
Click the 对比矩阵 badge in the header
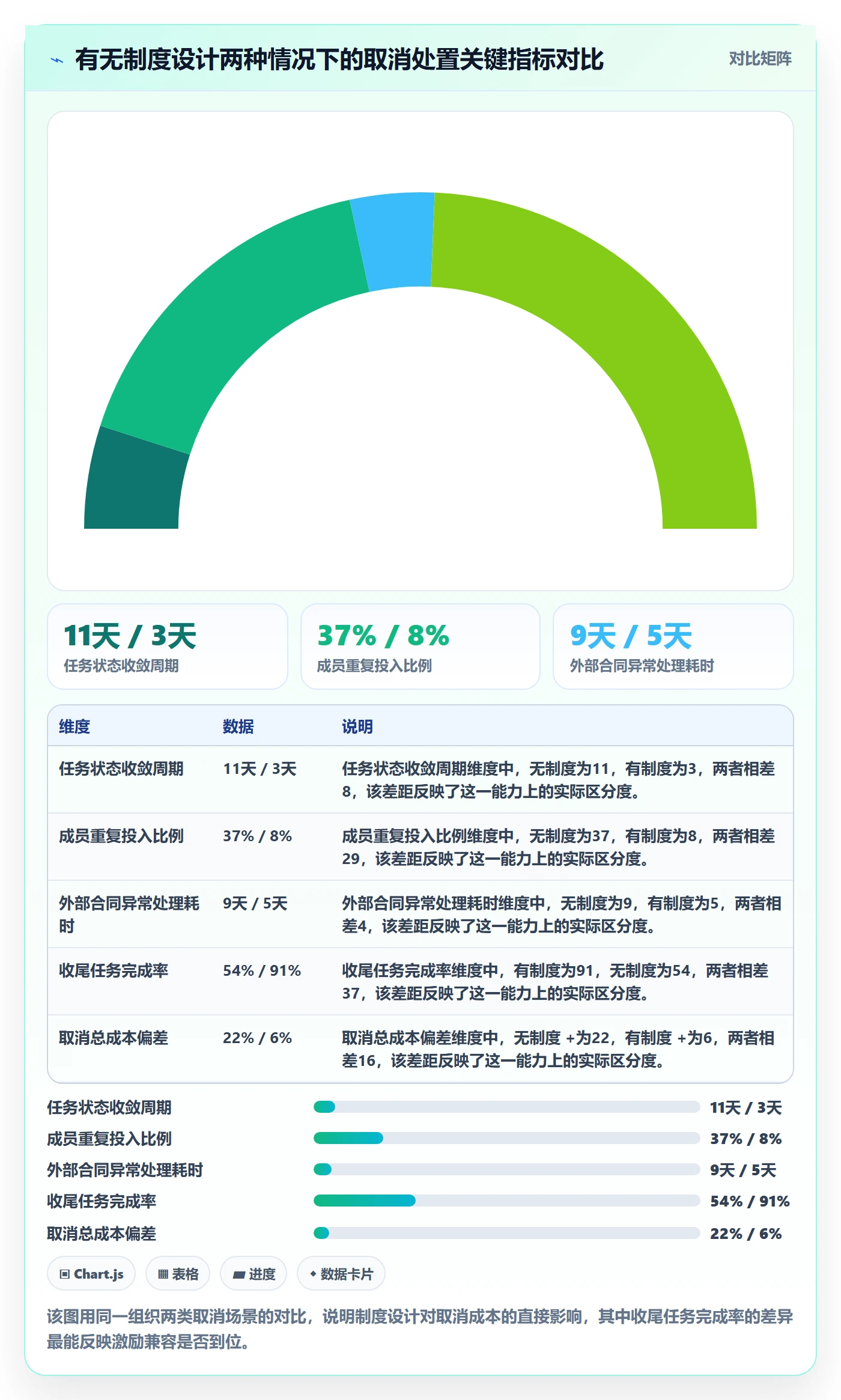(x=760, y=59)
